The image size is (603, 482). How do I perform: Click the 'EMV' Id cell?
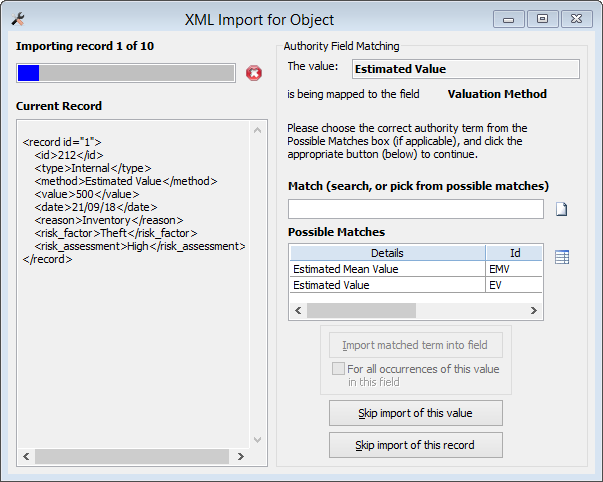point(514,269)
